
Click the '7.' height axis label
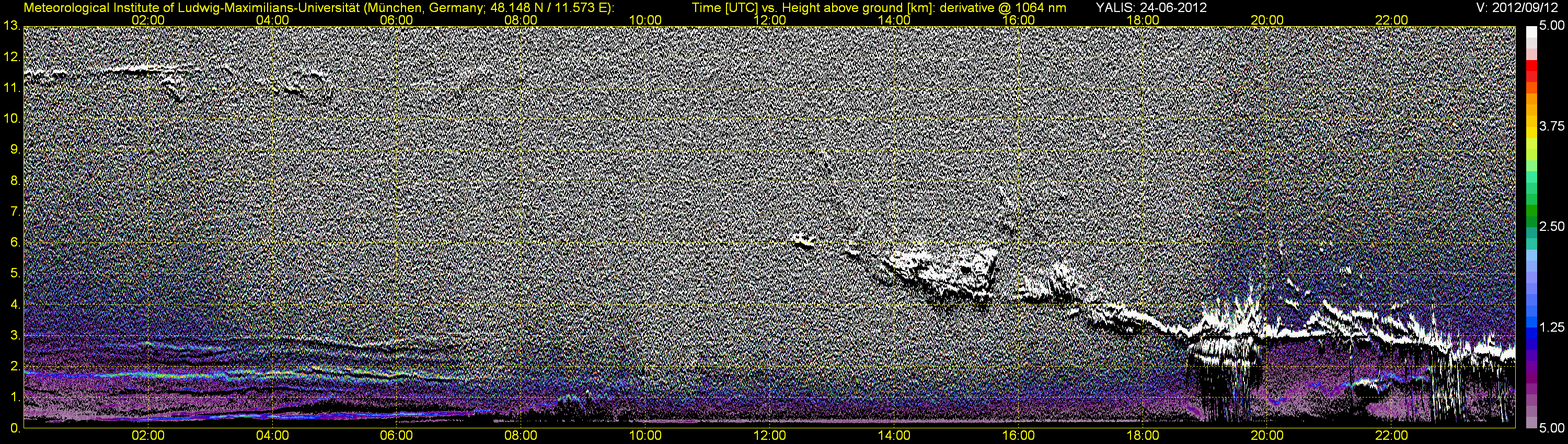15,212
